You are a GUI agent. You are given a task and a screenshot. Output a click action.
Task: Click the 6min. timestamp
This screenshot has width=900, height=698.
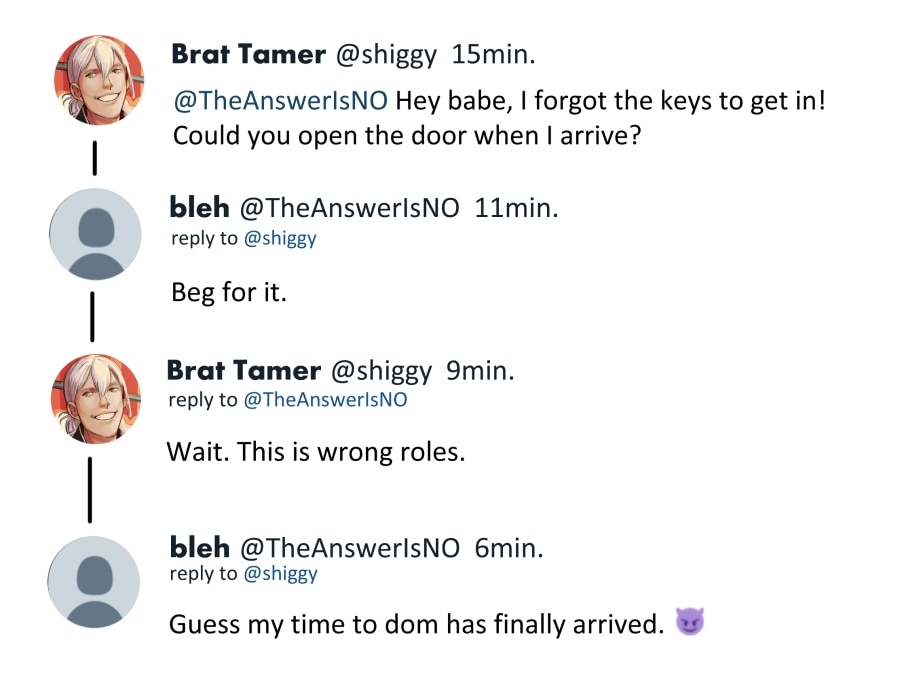(509, 547)
